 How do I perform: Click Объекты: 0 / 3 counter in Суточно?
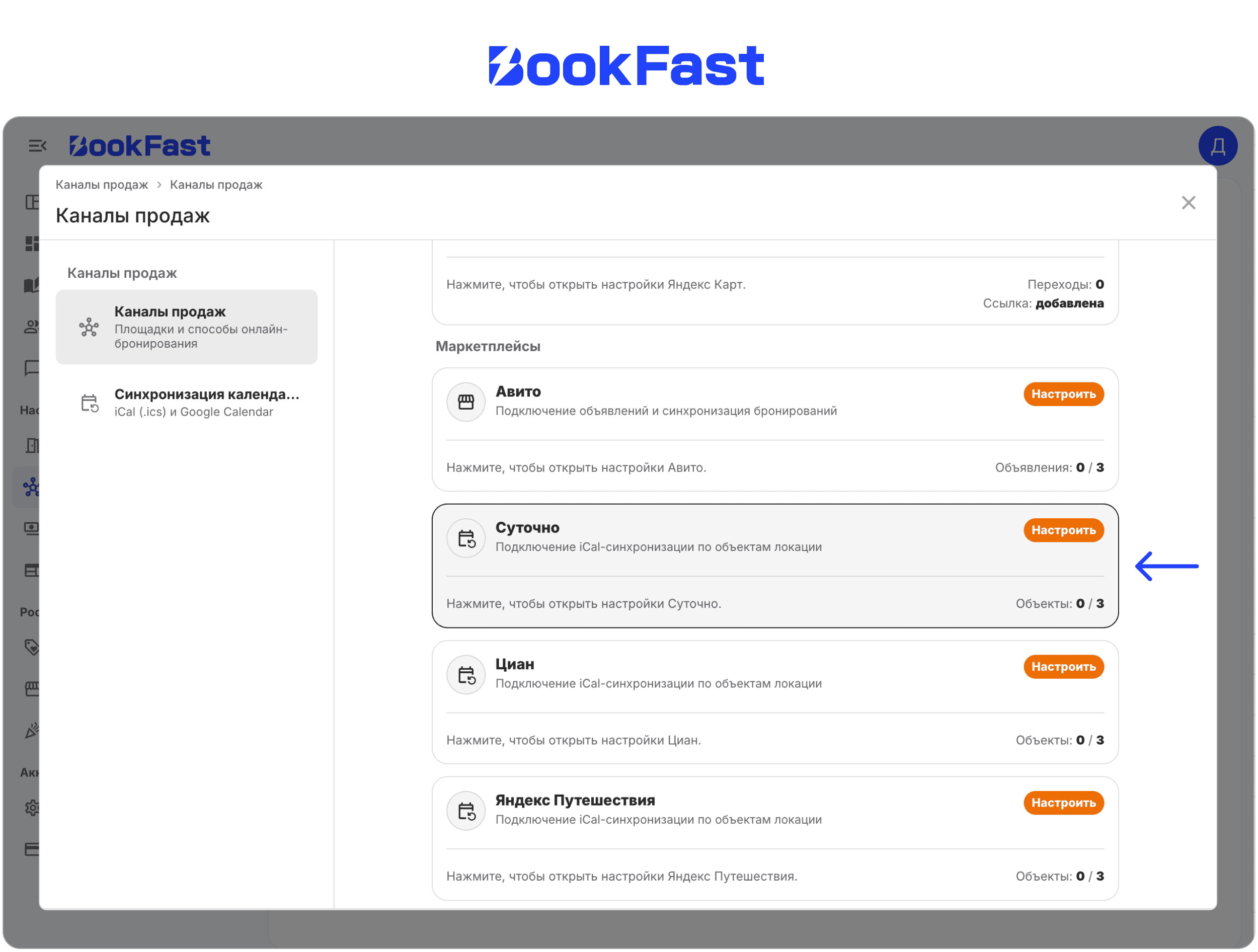[1060, 603]
